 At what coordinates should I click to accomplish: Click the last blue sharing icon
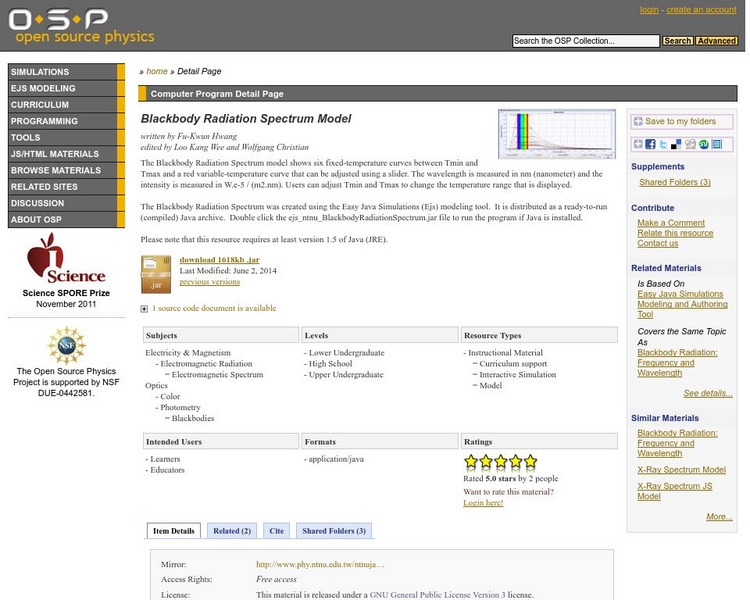[x=717, y=144]
